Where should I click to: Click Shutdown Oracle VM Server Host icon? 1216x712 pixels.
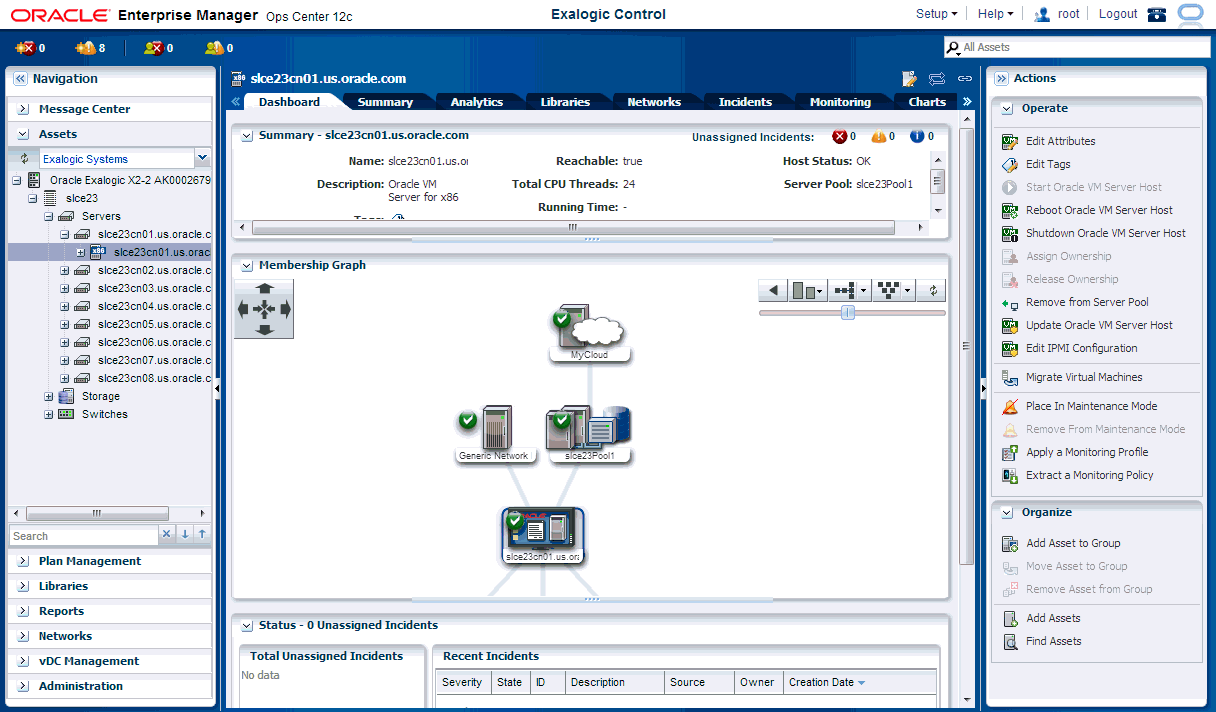point(1009,233)
